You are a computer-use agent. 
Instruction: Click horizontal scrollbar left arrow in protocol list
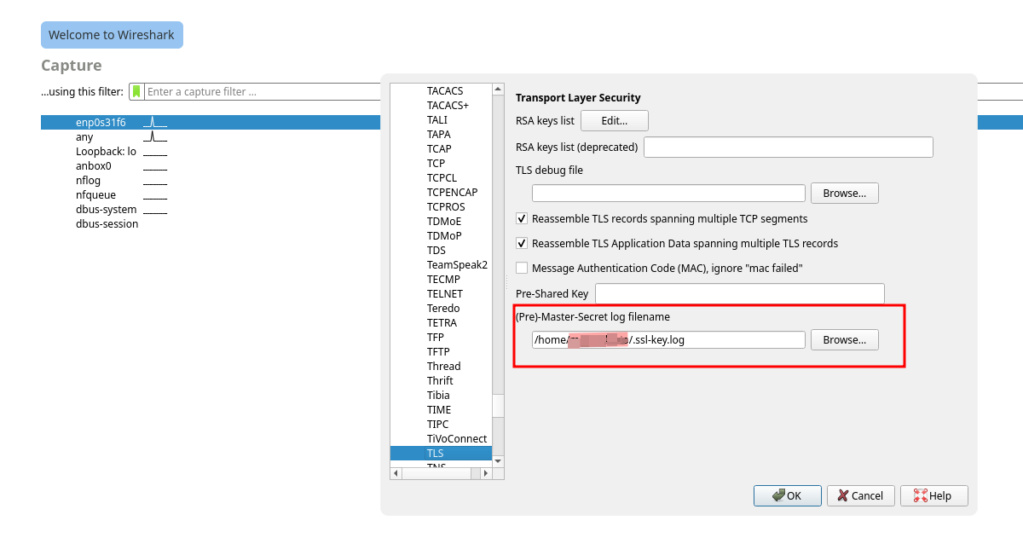[396, 473]
